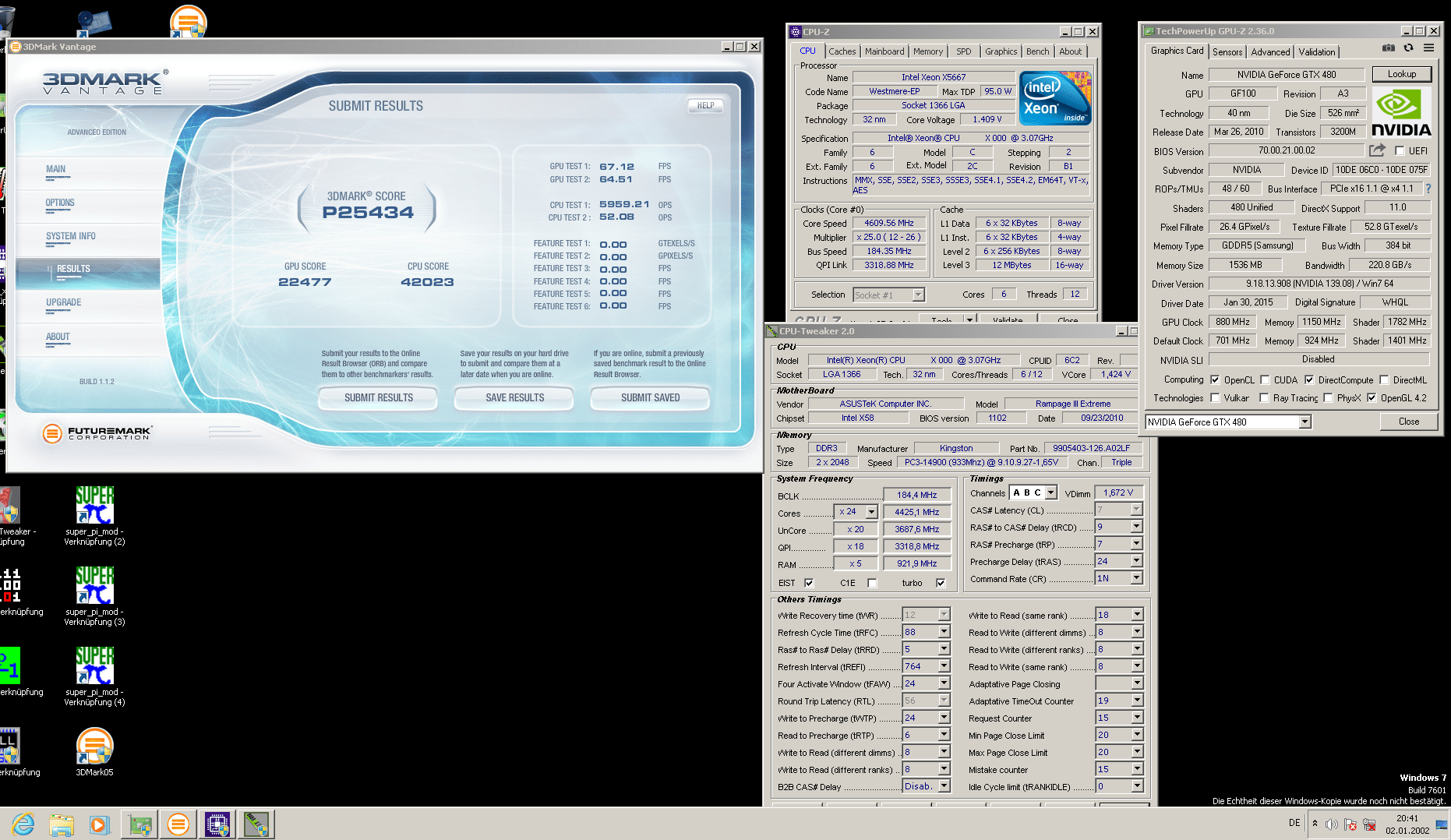The height and width of the screenshot is (840, 1451).
Task: Click the Lookup button in GPU-Z
Action: tap(1401, 74)
